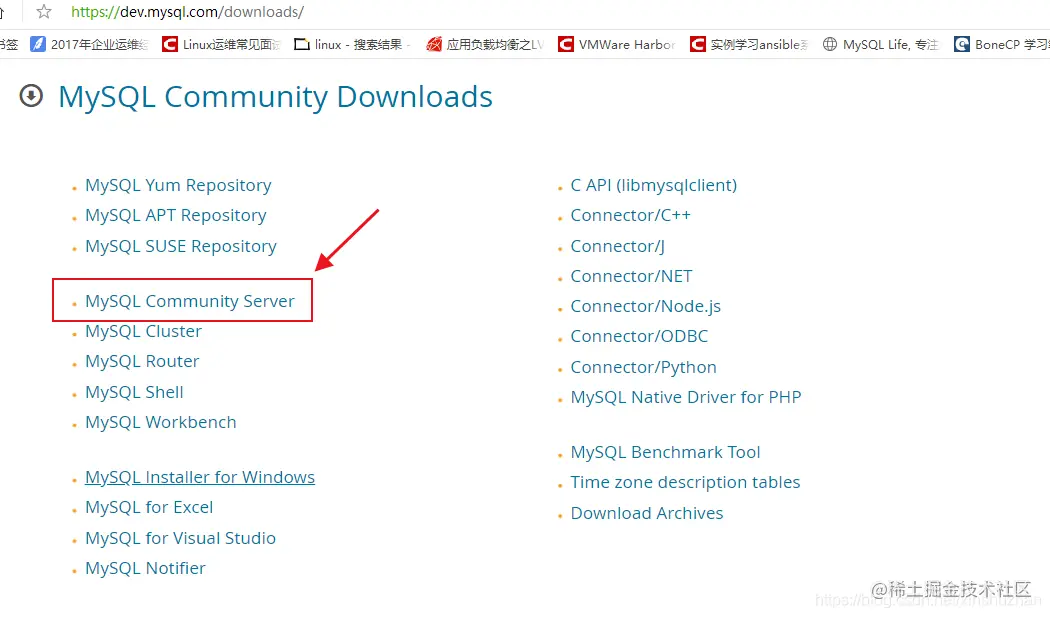Click the address bar URL dev.mysql.com/downloads/
The height and width of the screenshot is (618, 1050).
[x=188, y=11]
